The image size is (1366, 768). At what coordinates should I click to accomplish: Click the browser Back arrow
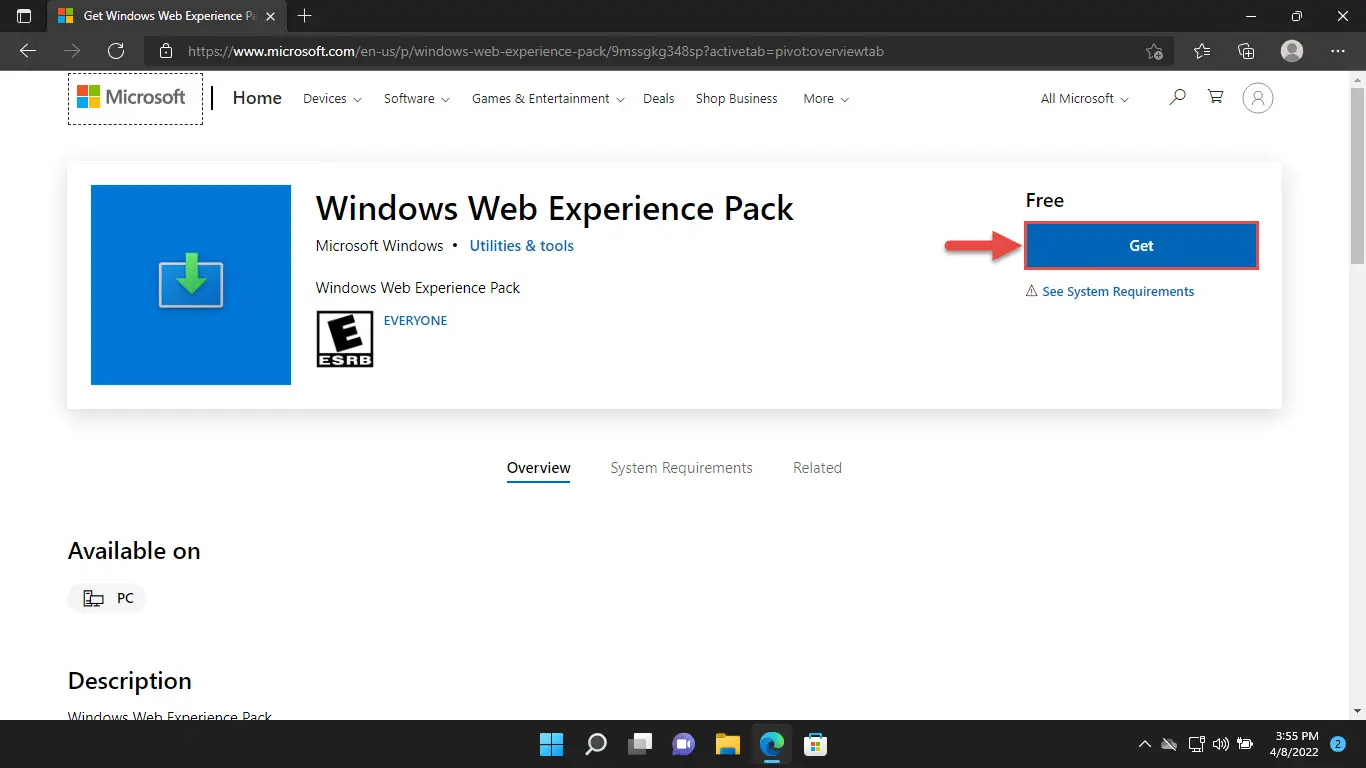(x=28, y=51)
